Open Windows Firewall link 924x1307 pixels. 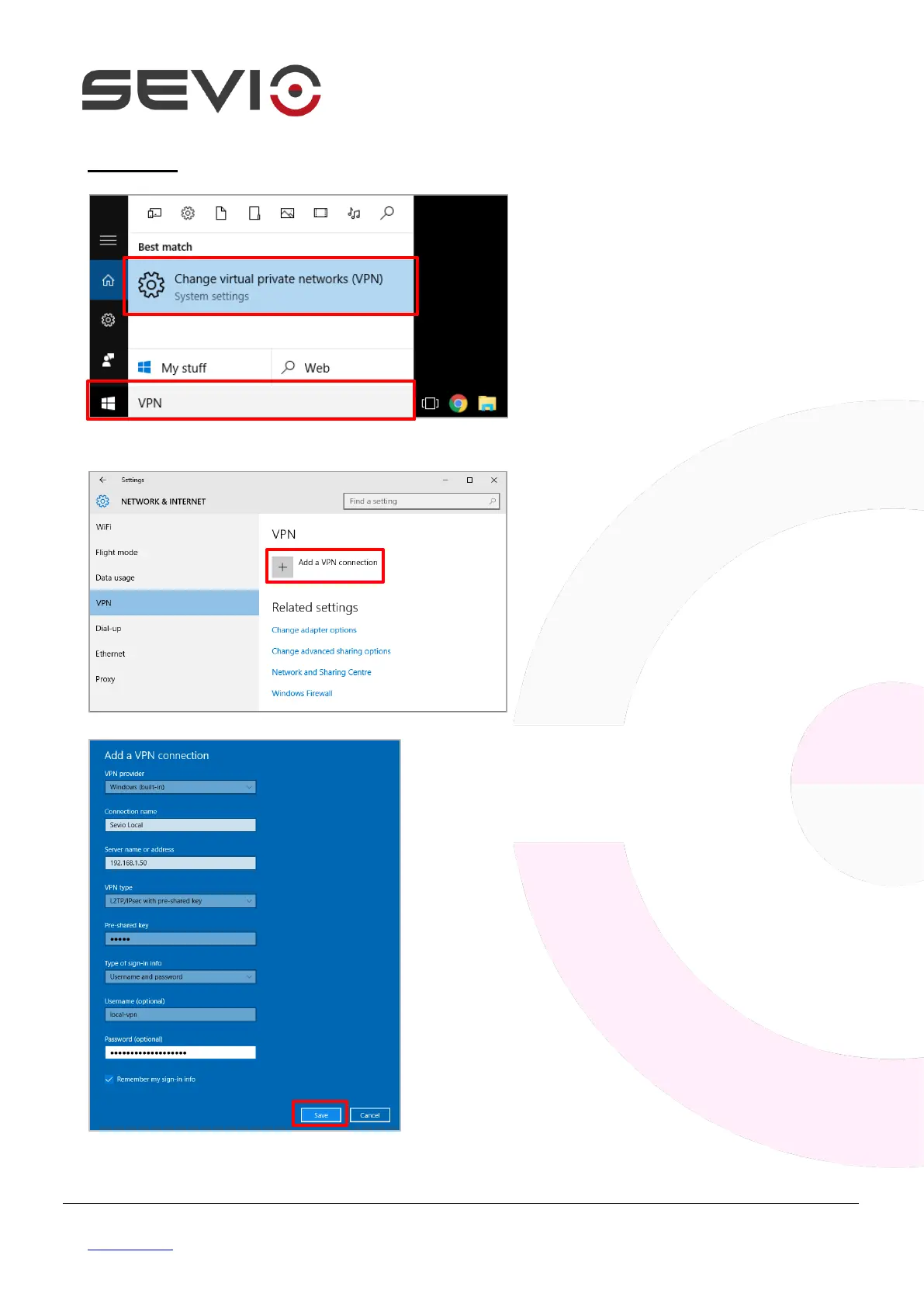pos(302,694)
